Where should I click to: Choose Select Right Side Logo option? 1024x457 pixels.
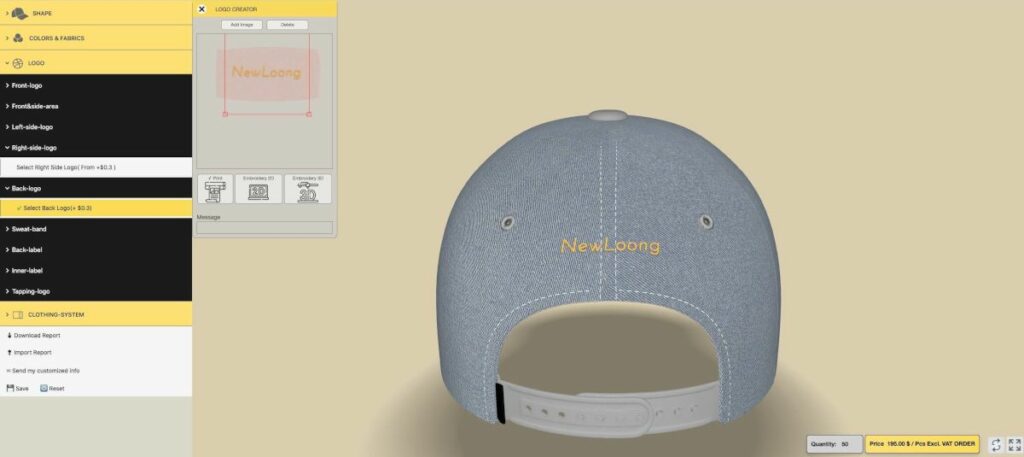pyautogui.click(x=96, y=168)
